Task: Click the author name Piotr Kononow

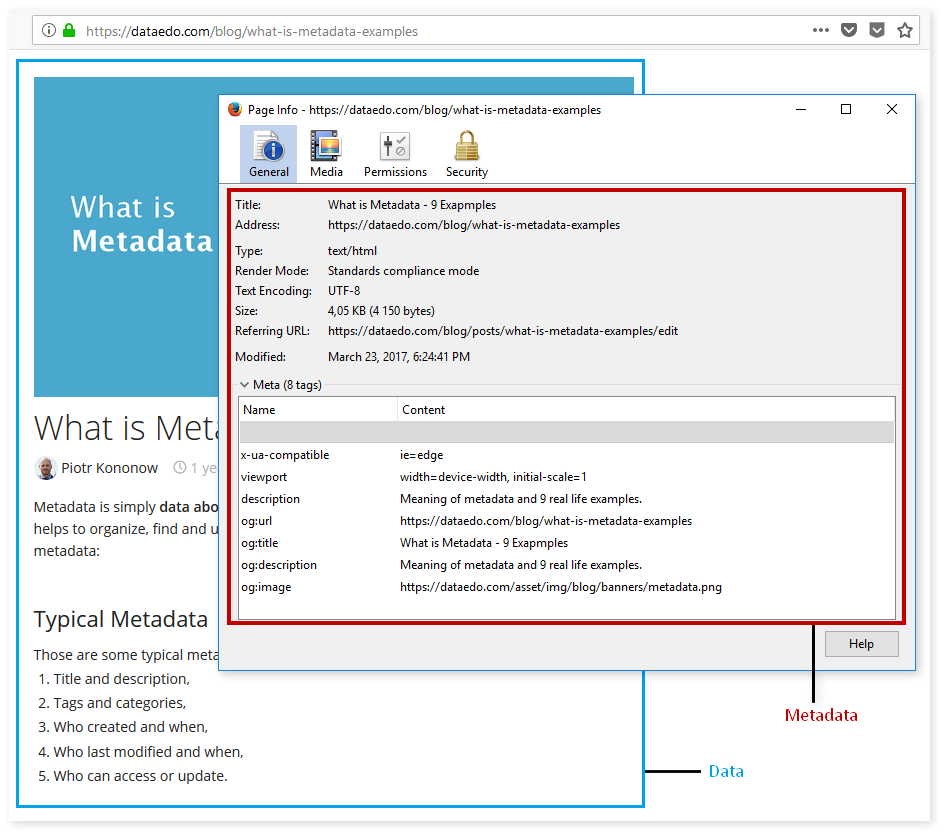Action: (x=109, y=468)
